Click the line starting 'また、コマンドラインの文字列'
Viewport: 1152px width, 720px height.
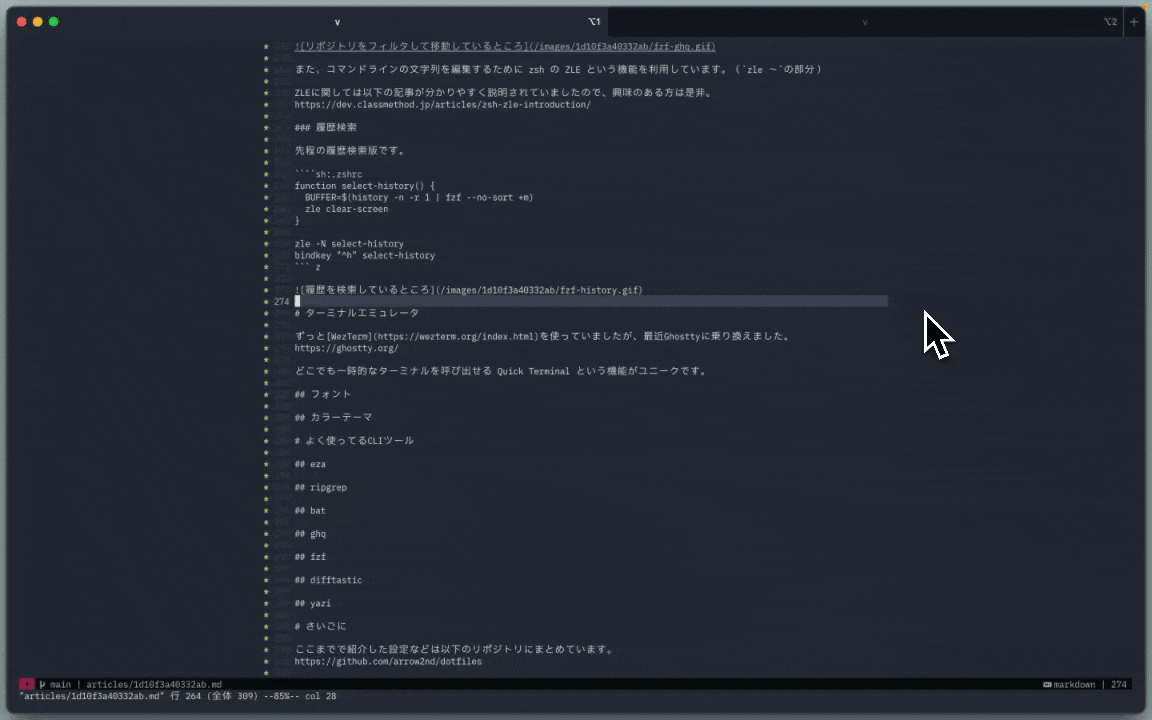(558, 69)
